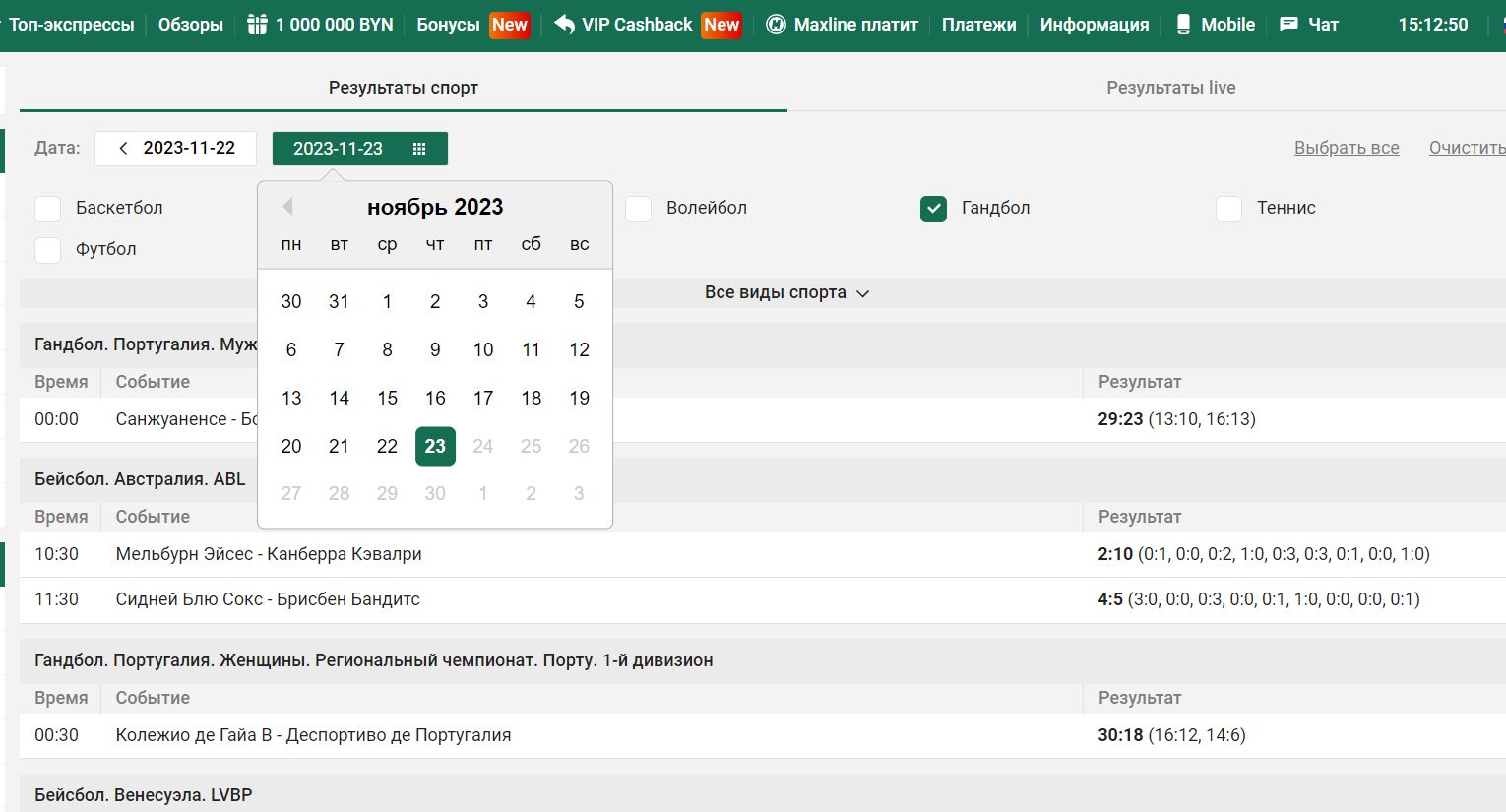Click the Чат speech bubble icon
The width and height of the screenshot is (1506, 812).
tap(1288, 24)
